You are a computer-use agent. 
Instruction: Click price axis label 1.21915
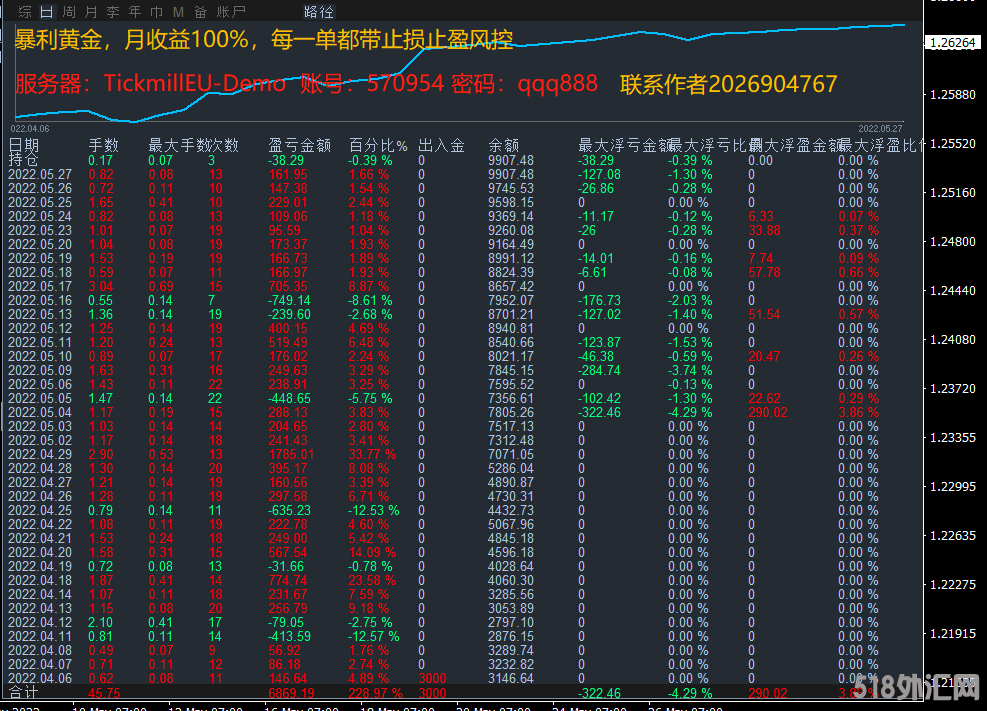(952, 633)
